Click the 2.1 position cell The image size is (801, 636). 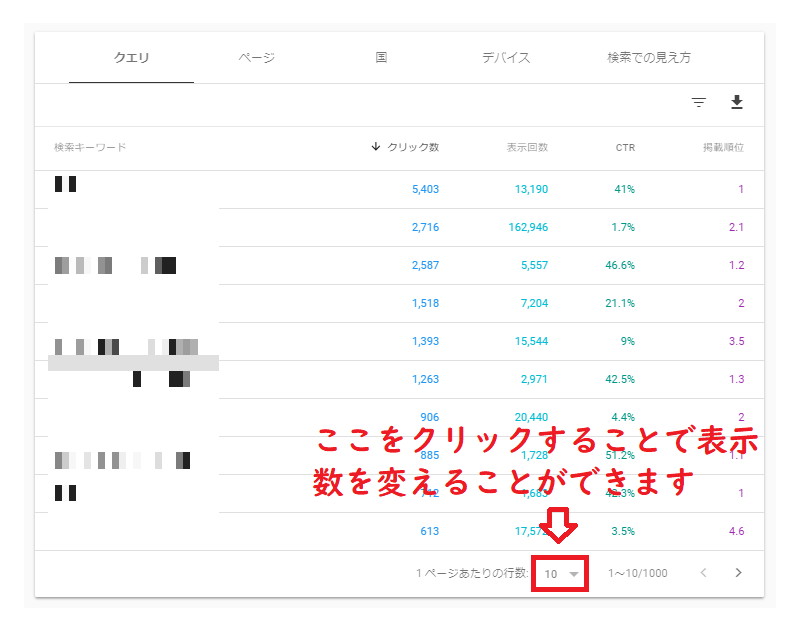[737, 227]
